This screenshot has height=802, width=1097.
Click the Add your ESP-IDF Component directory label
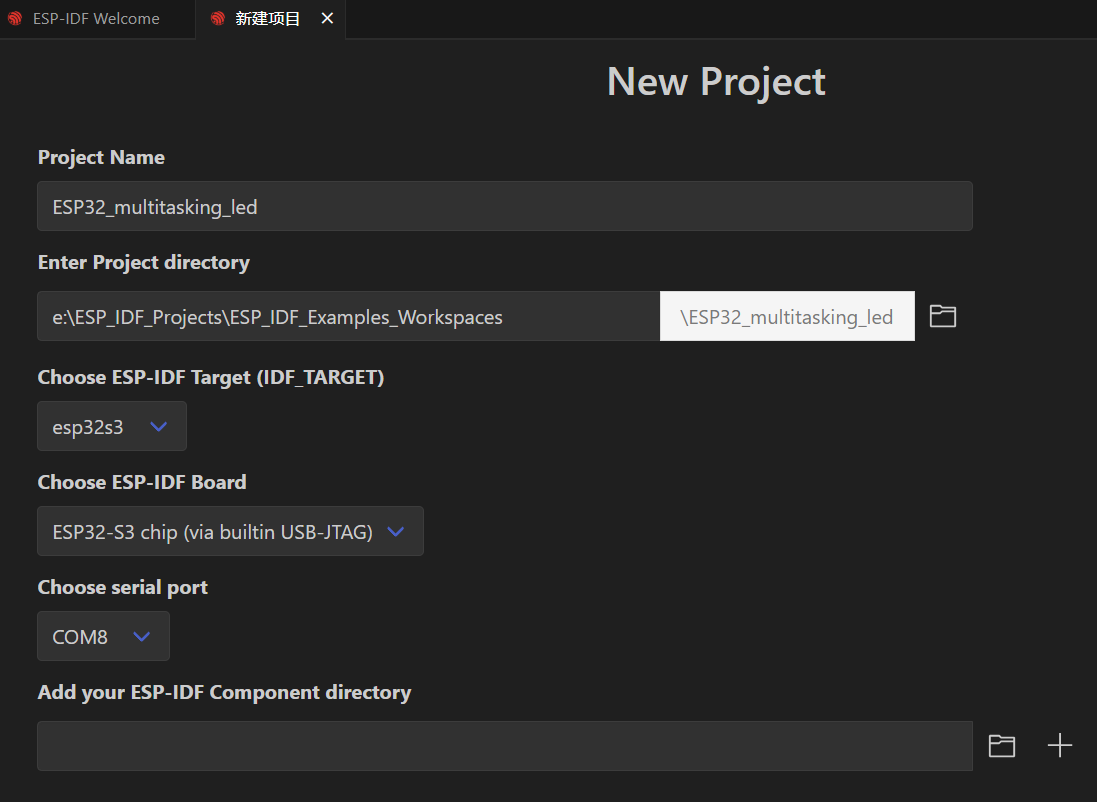tap(224, 692)
